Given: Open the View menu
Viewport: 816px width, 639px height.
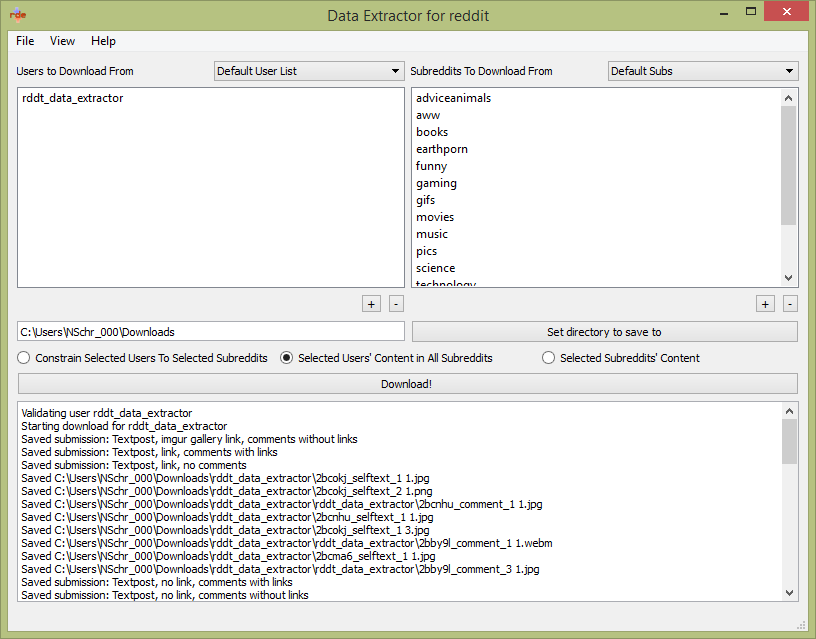Looking at the screenshot, I should coord(62,41).
